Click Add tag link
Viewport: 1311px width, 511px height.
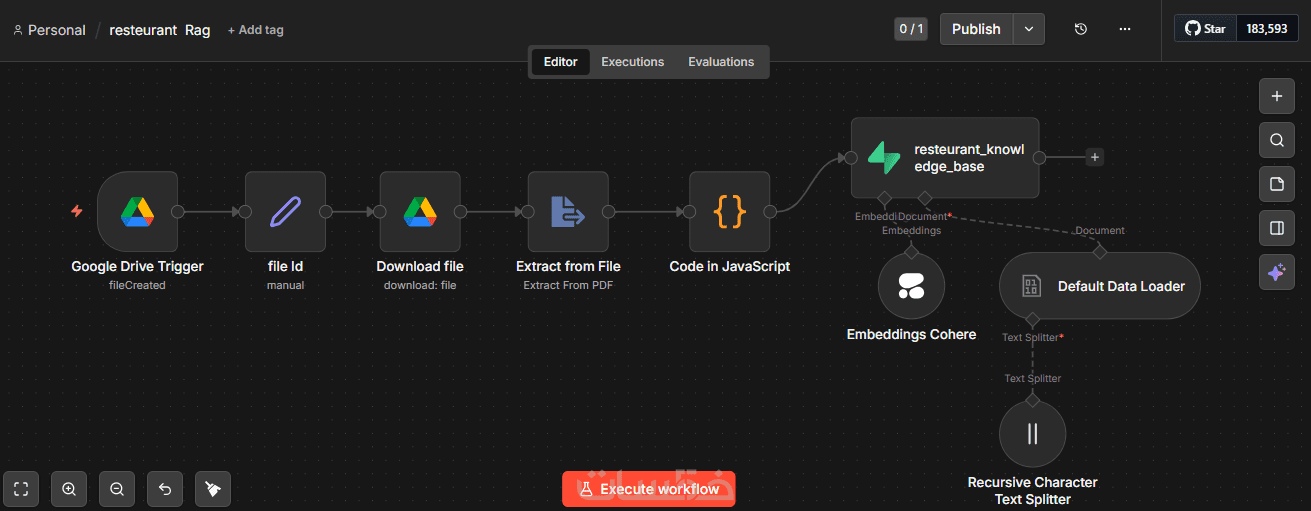(x=255, y=30)
